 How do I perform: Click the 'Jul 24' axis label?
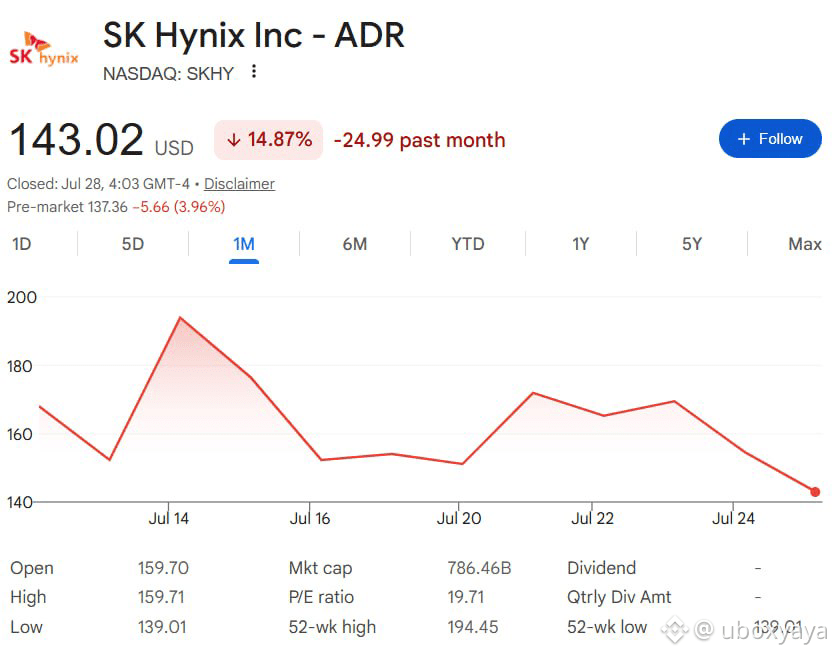(733, 518)
